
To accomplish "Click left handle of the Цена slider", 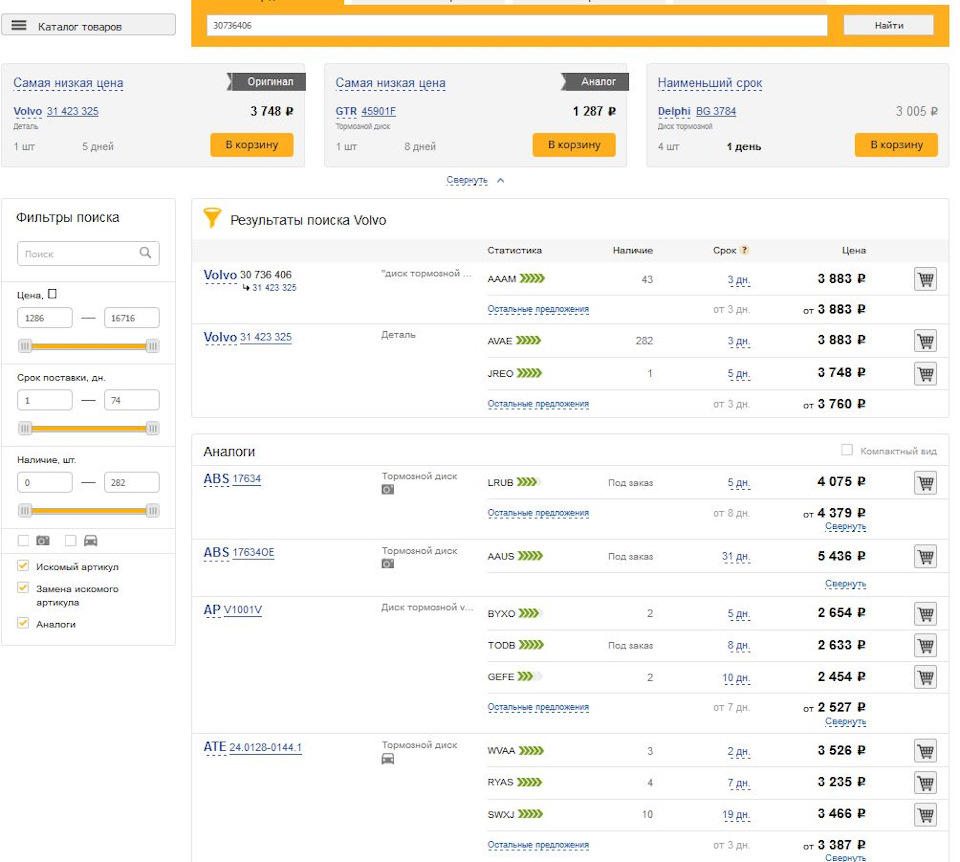I will [x=25, y=346].
